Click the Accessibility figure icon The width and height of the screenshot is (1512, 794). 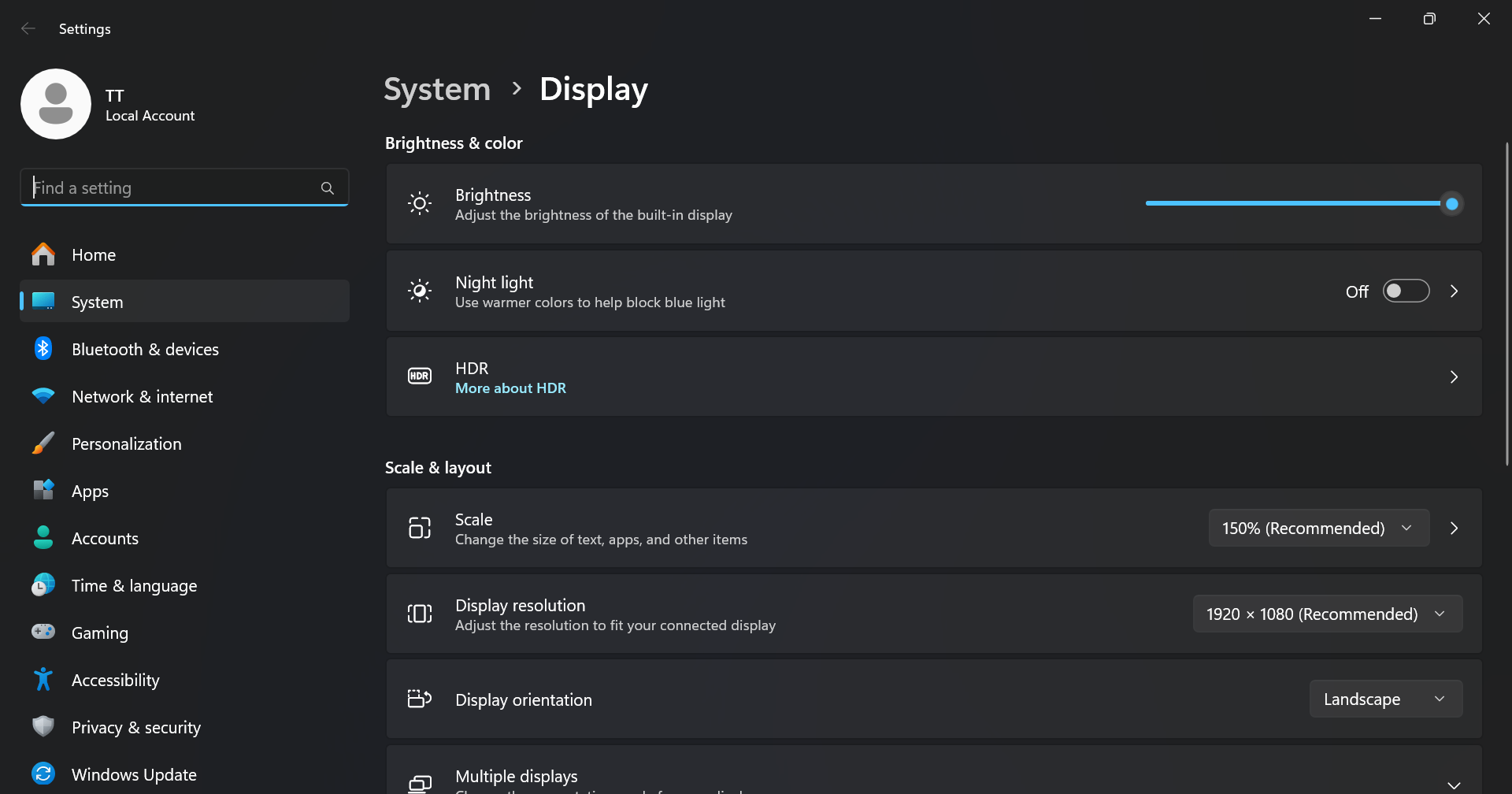43,679
